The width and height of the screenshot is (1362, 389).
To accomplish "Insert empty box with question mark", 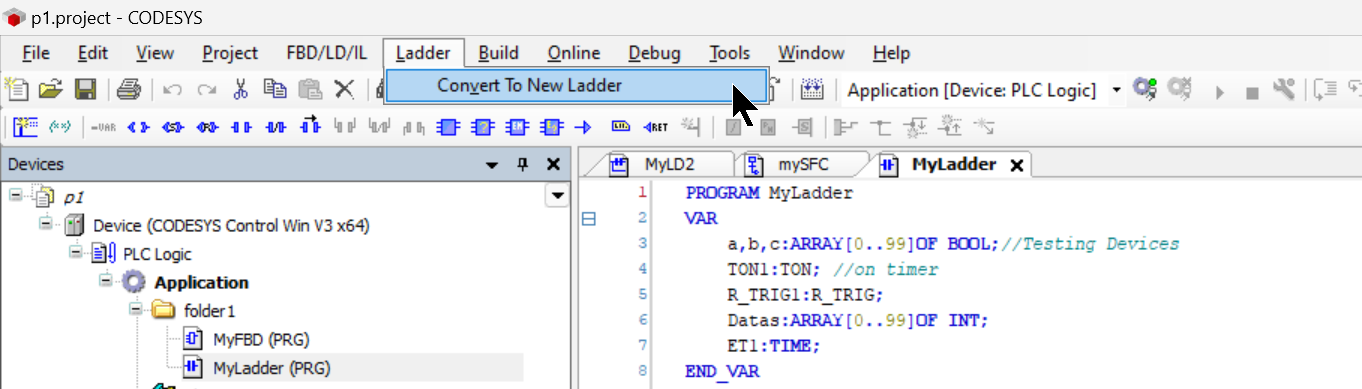I will pos(483,127).
